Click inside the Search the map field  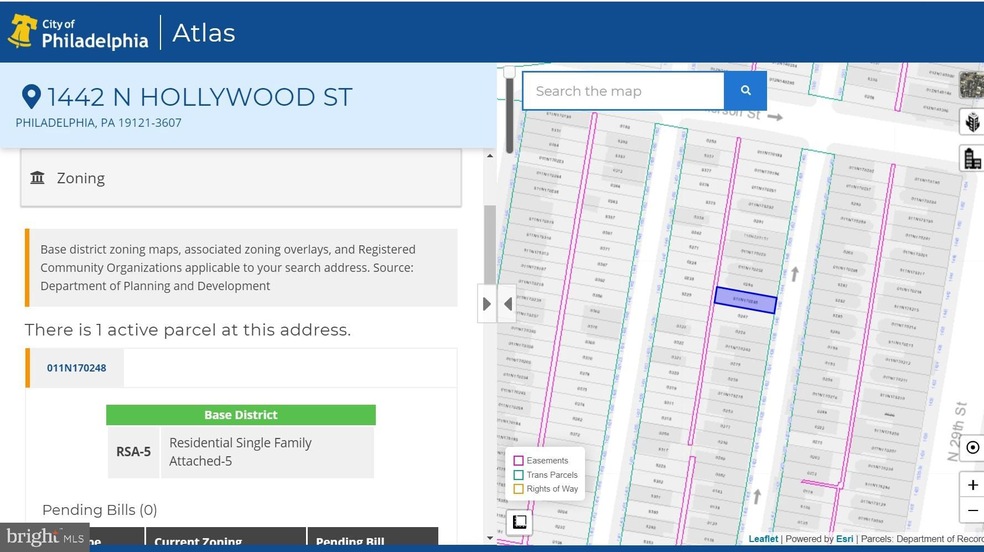pyautogui.click(x=623, y=91)
